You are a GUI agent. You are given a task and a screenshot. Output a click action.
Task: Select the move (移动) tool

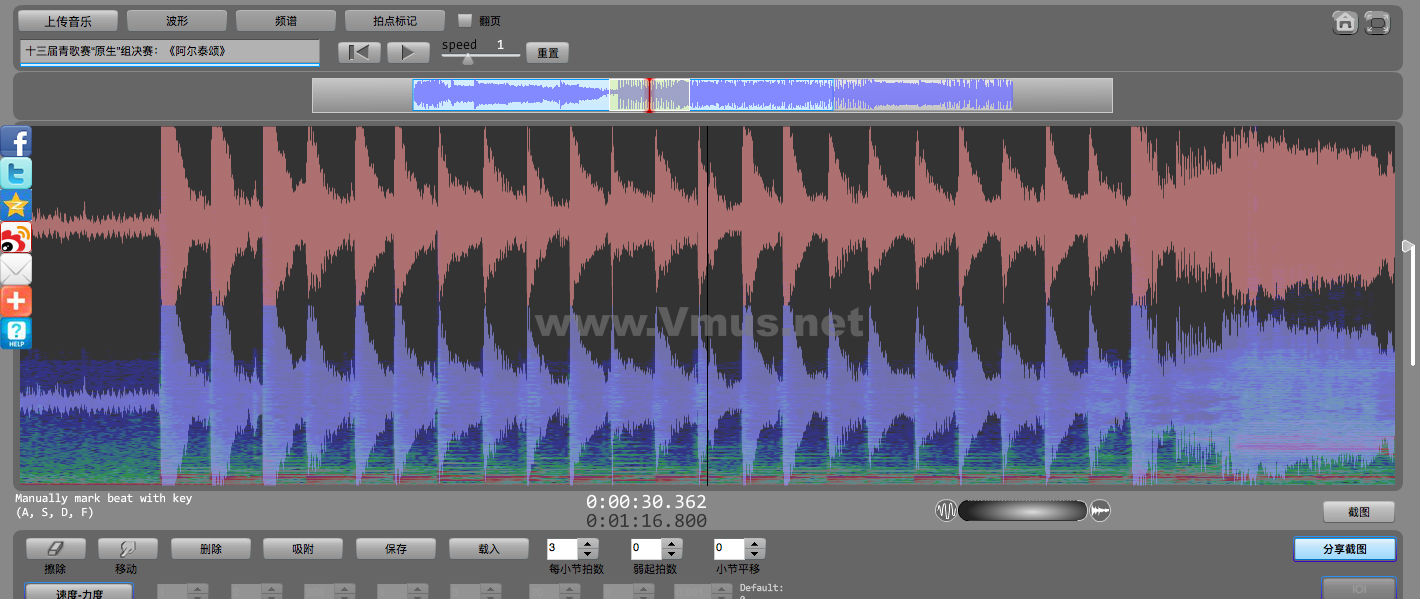click(x=128, y=548)
